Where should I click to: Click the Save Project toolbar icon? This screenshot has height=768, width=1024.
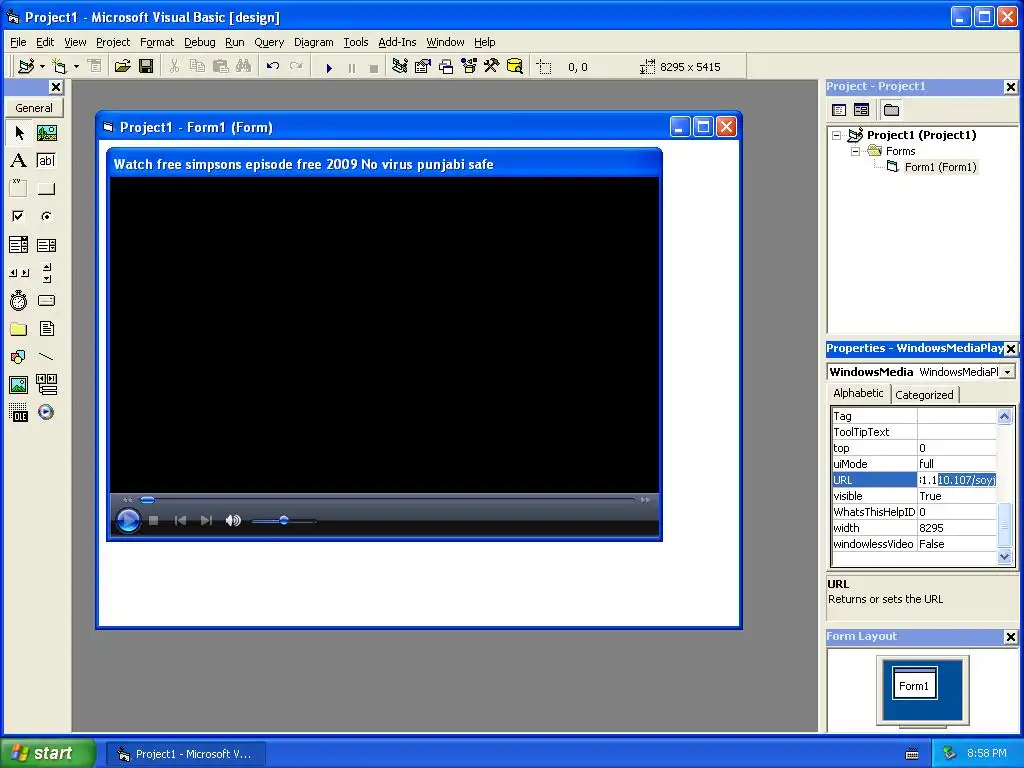(146, 67)
